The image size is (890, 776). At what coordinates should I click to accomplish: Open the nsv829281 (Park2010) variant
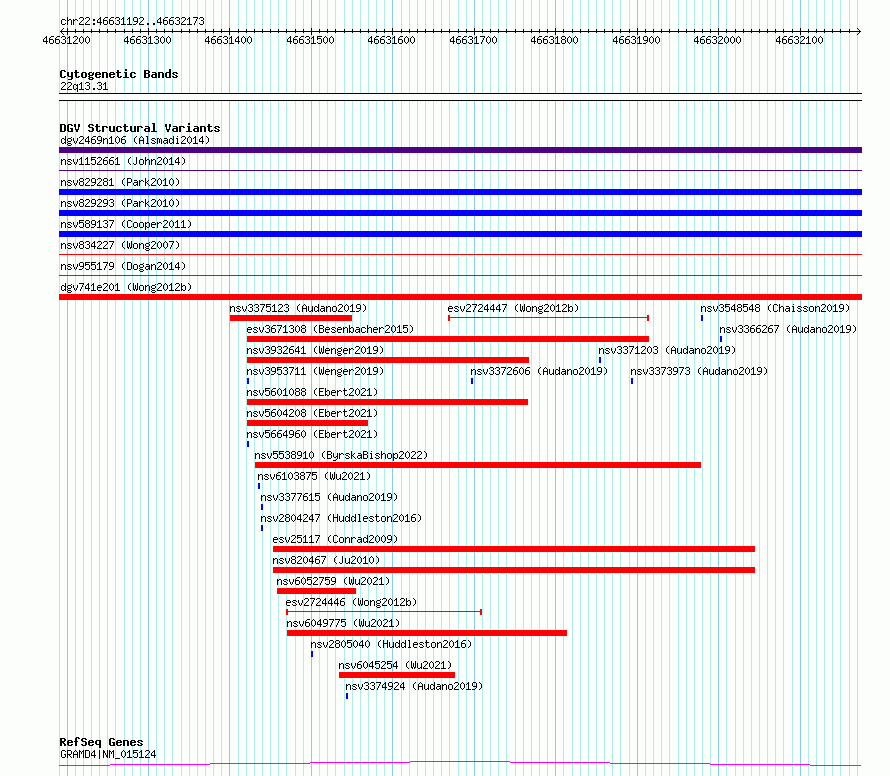[120, 182]
